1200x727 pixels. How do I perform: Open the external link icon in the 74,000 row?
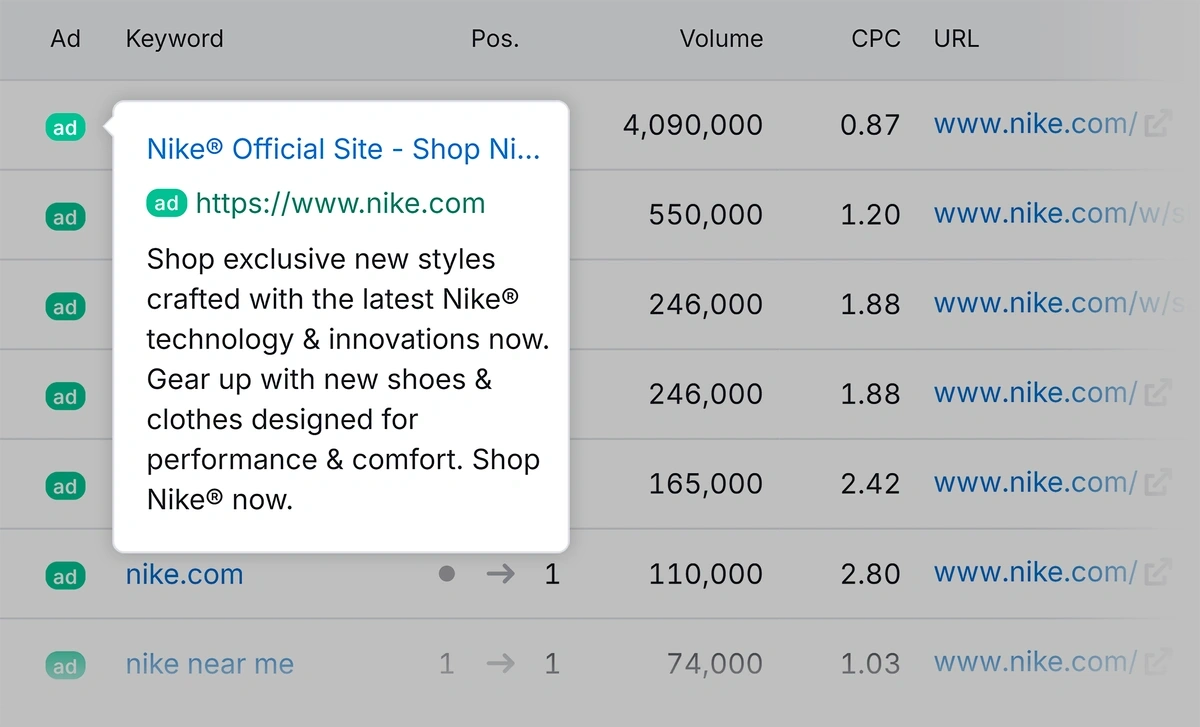[x=1158, y=662]
